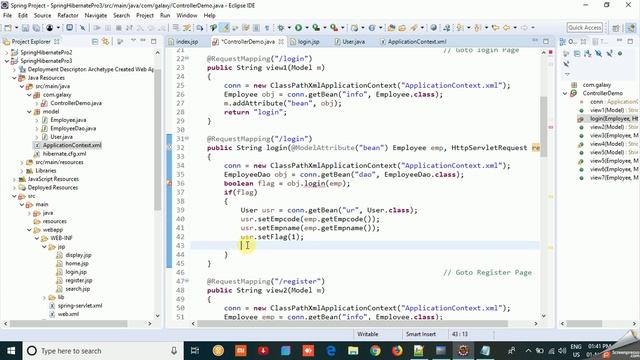Click the Save icon in the toolbar

(25, 28)
